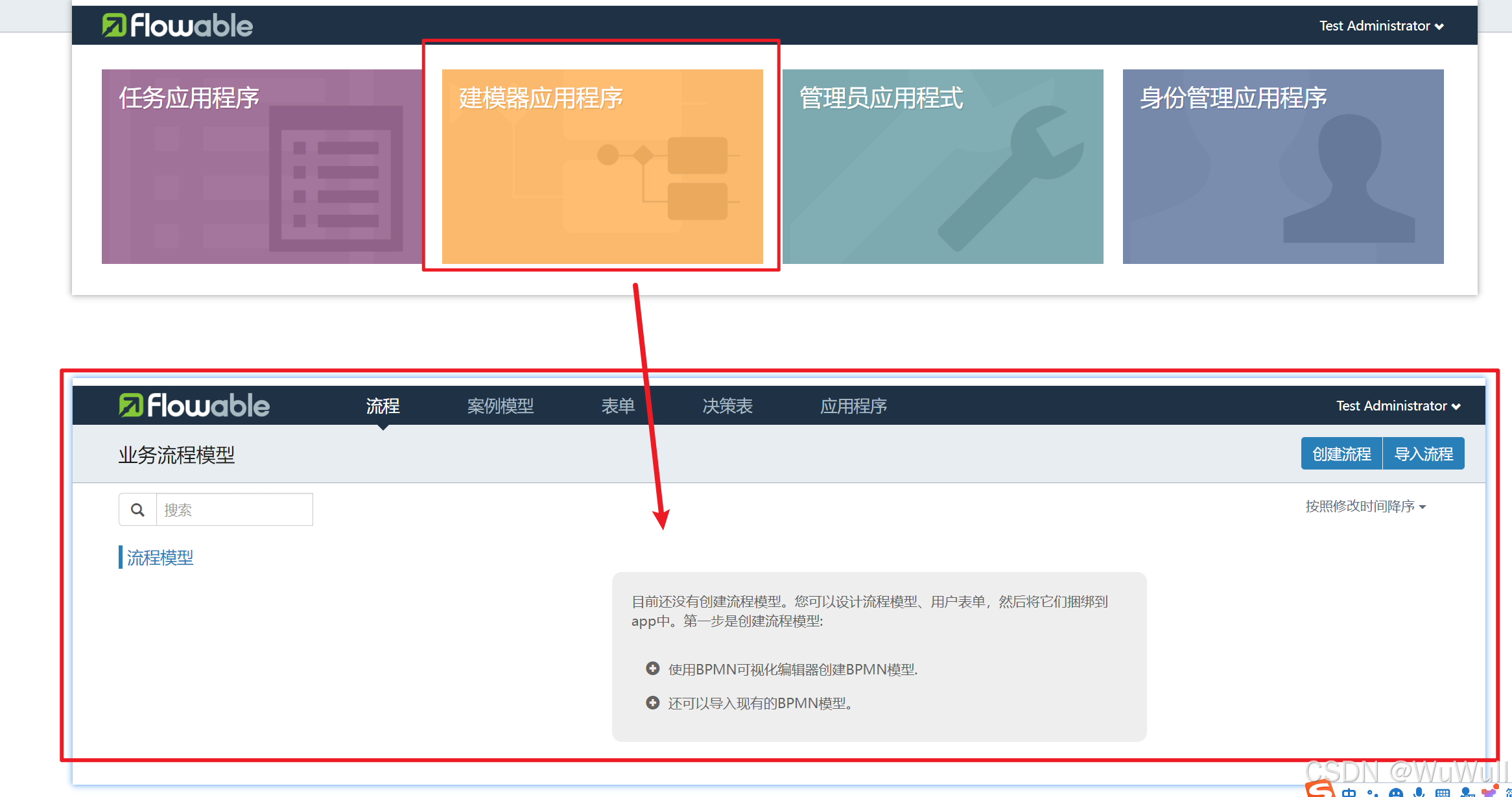Switch to the 案例模型 tab
This screenshot has width=1512, height=797.
click(x=501, y=406)
